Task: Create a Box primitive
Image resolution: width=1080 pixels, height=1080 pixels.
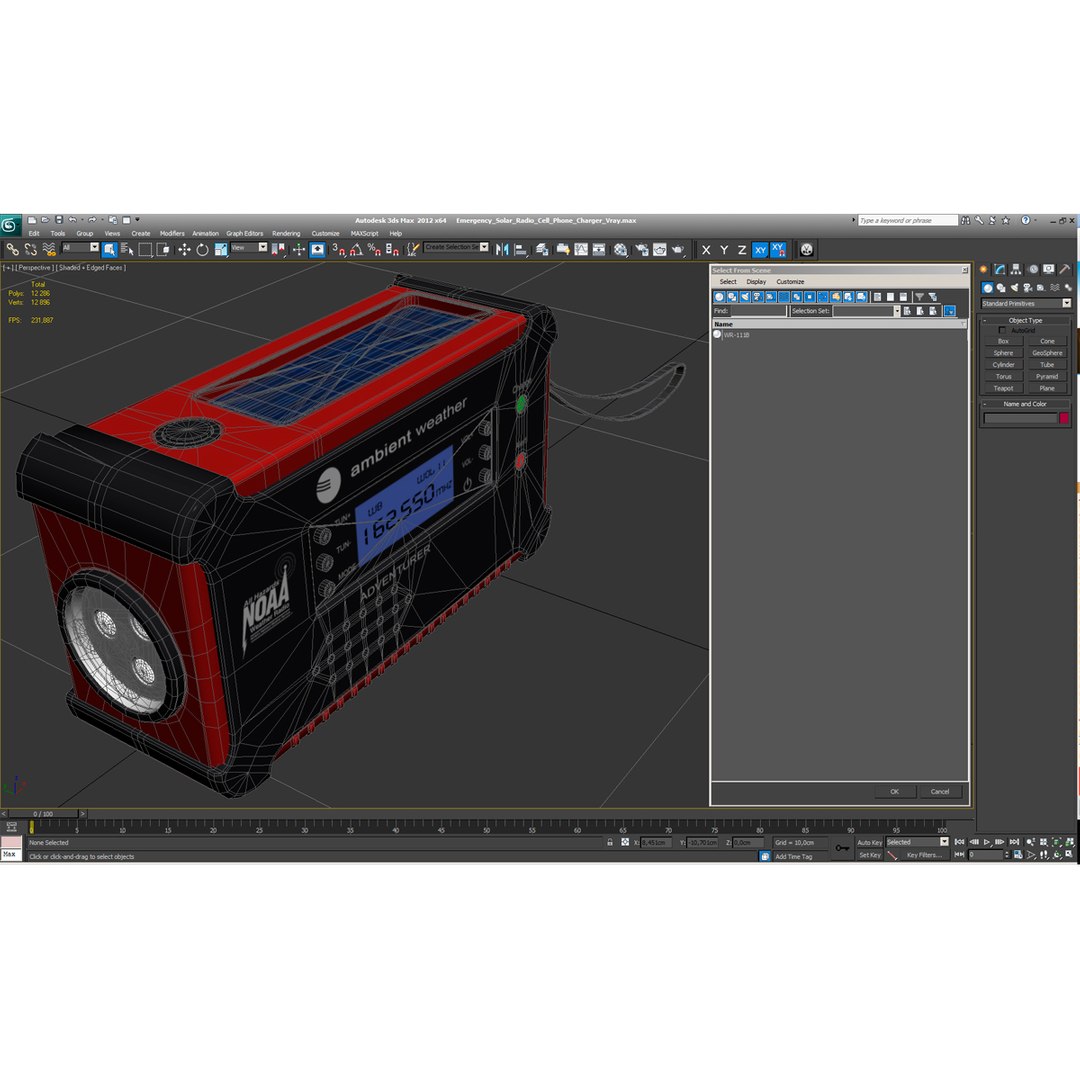Action: pos(1003,341)
